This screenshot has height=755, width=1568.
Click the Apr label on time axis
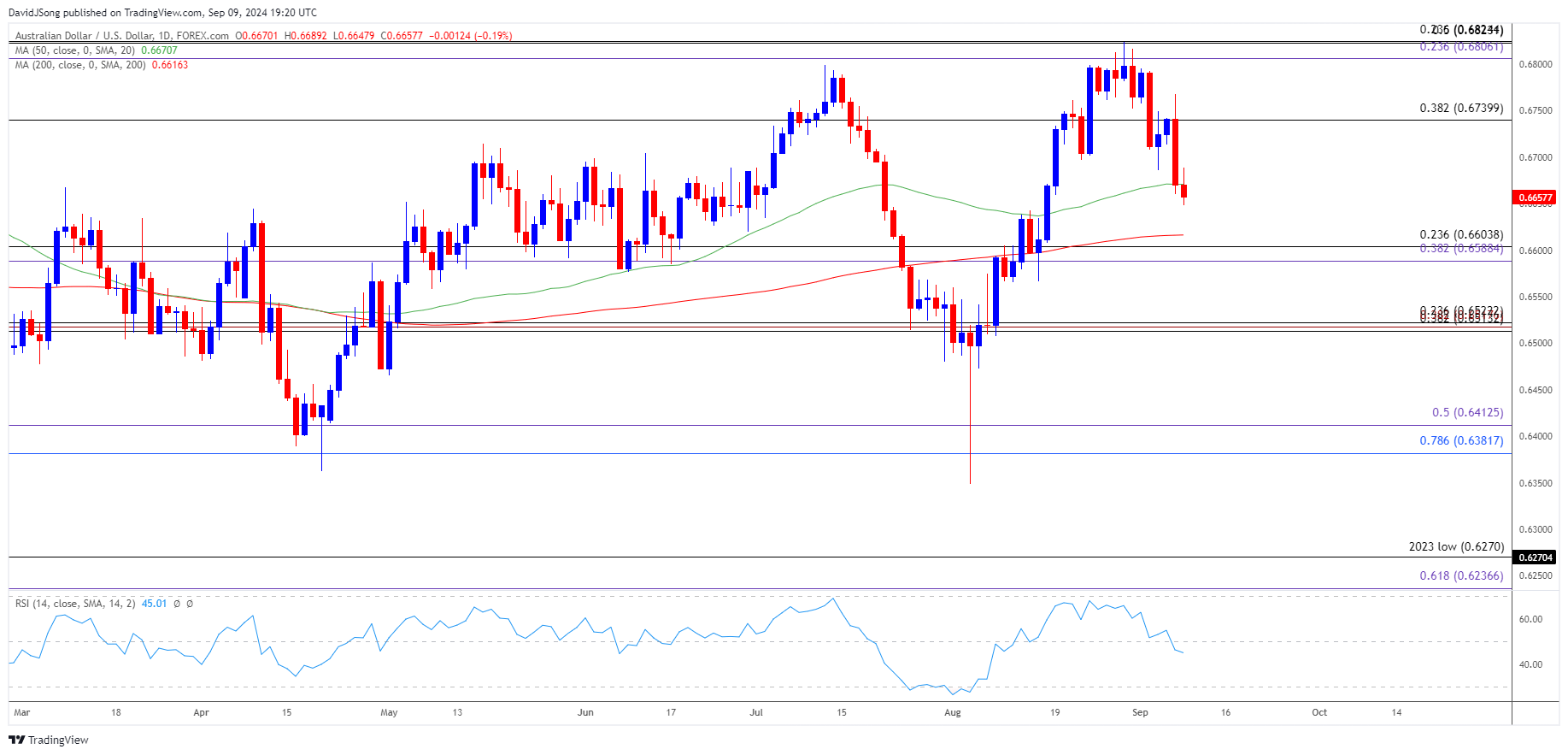pos(201,713)
